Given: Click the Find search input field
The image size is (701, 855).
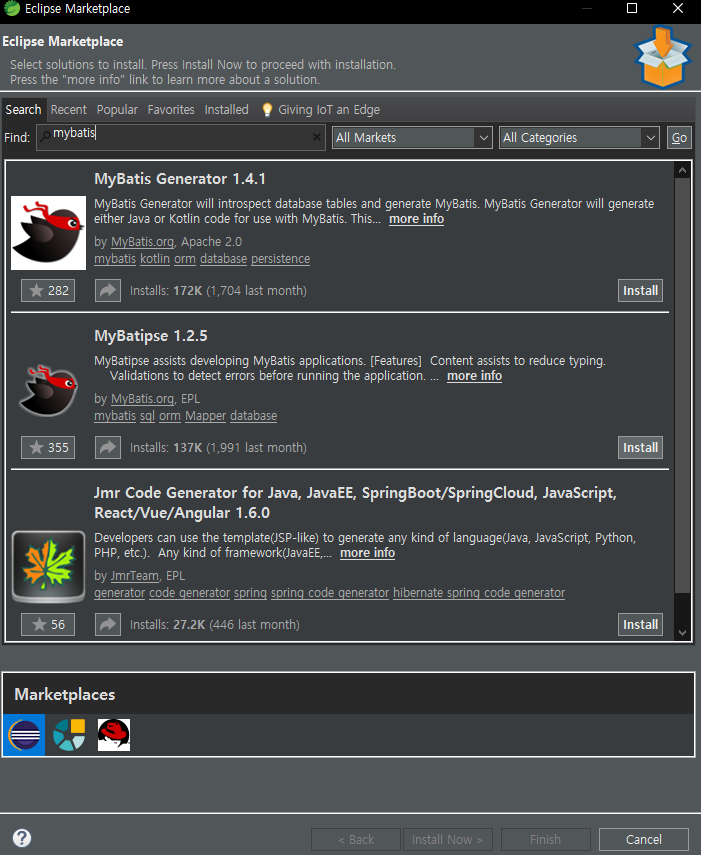Looking at the screenshot, I should [181, 137].
